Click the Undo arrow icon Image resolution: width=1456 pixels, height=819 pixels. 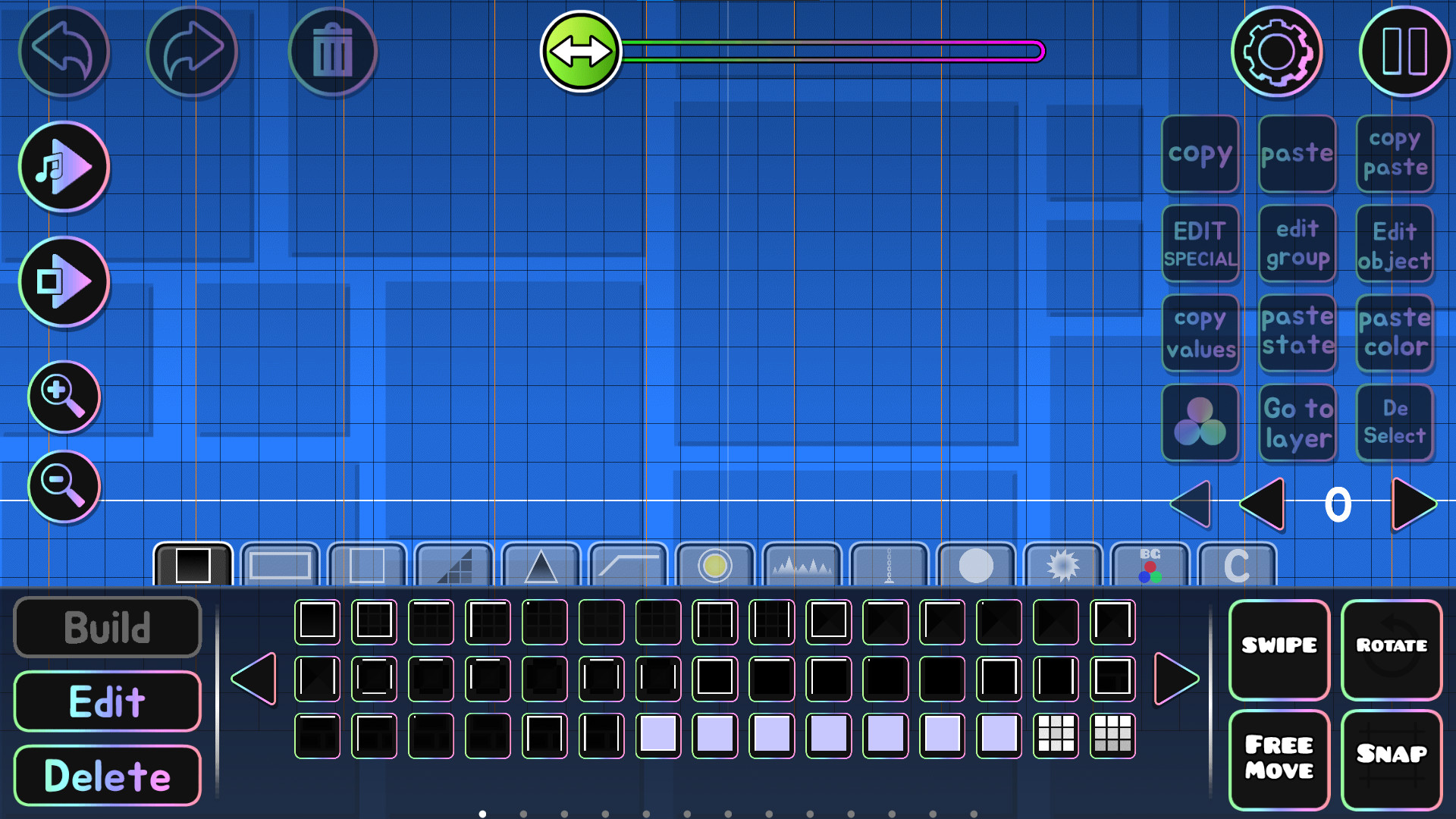pos(64,50)
